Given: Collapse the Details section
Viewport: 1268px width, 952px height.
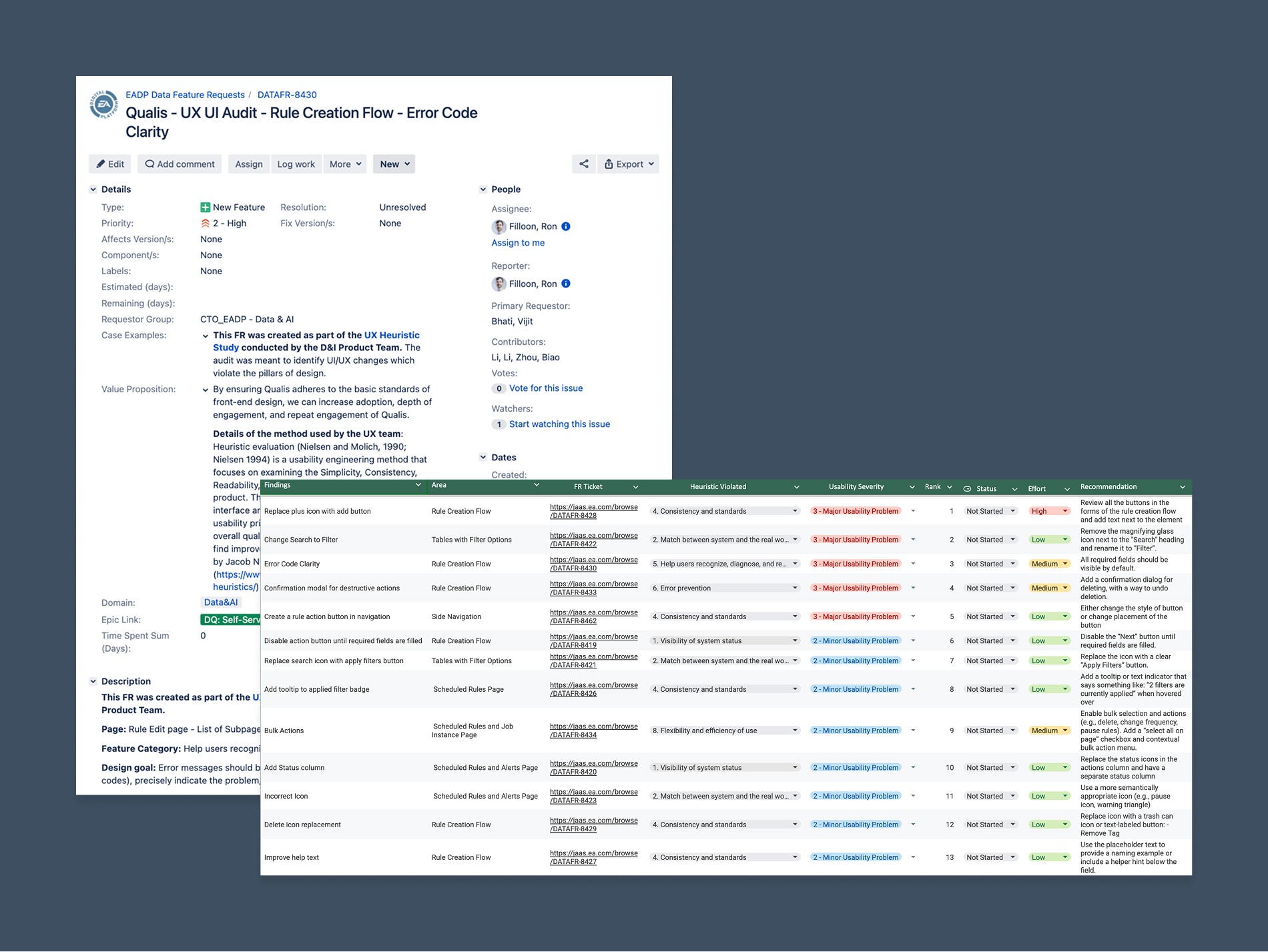Looking at the screenshot, I should point(93,189).
